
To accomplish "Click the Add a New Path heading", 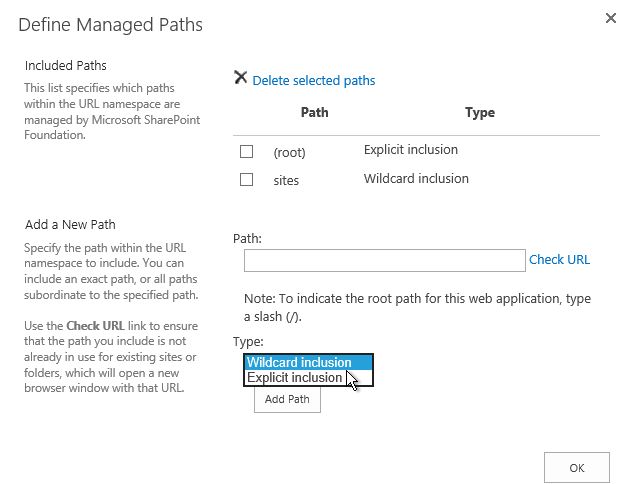I will tap(69, 224).
